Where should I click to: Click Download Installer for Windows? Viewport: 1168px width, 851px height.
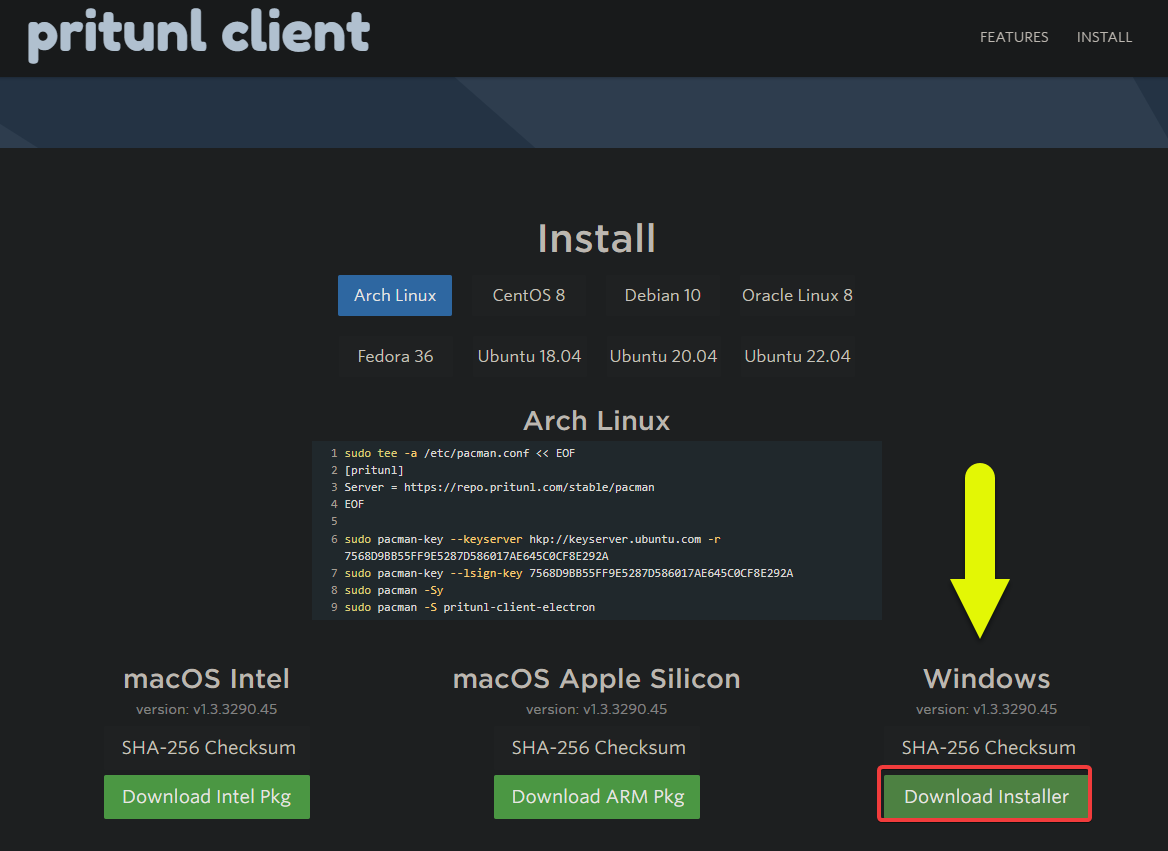pyautogui.click(x=986, y=797)
